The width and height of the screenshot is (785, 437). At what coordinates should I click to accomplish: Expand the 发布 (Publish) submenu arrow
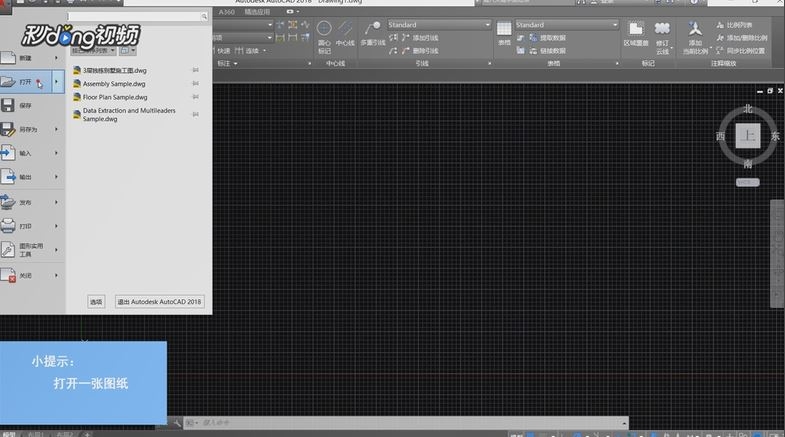point(56,202)
